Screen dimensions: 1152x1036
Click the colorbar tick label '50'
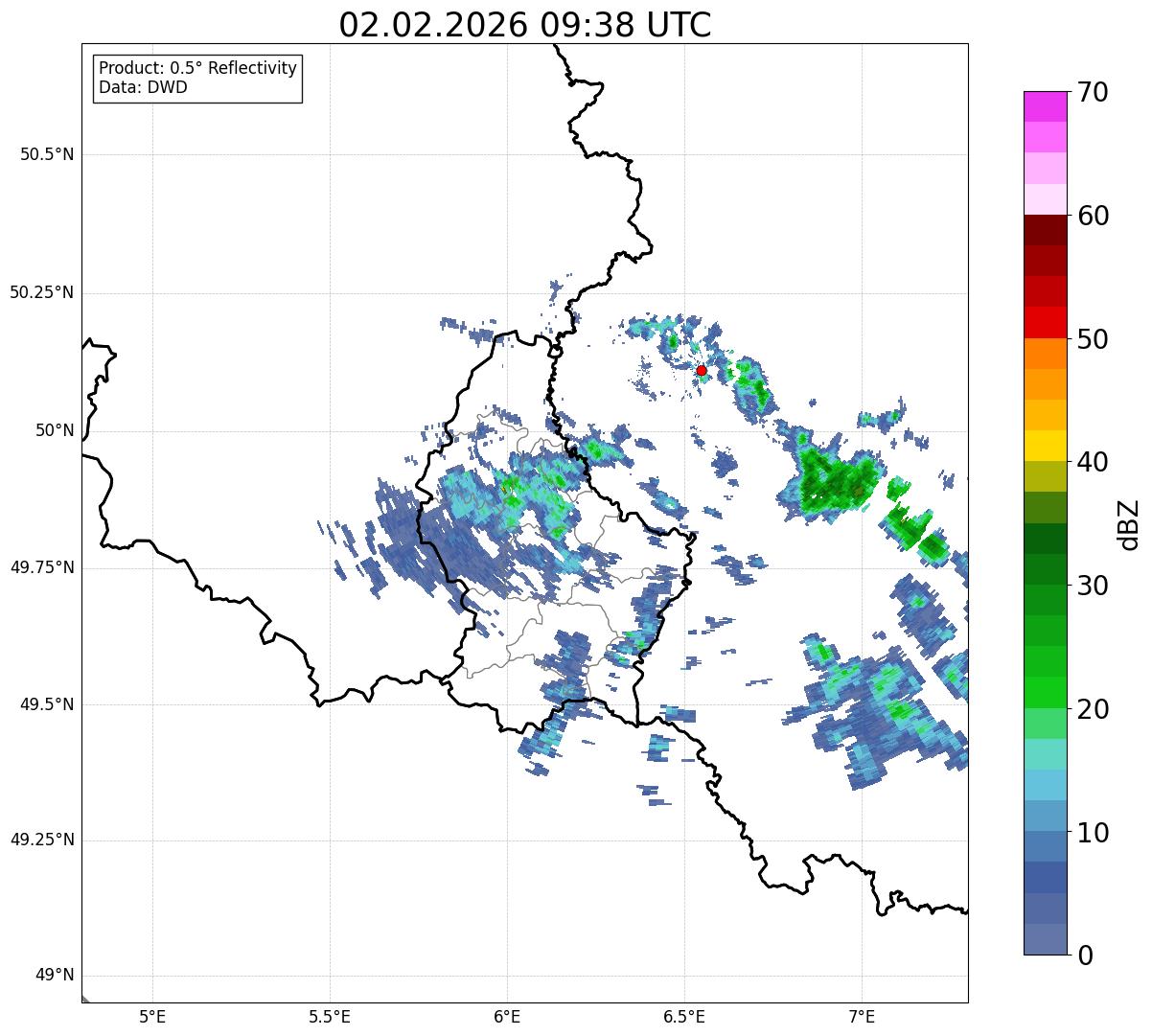1093,339
